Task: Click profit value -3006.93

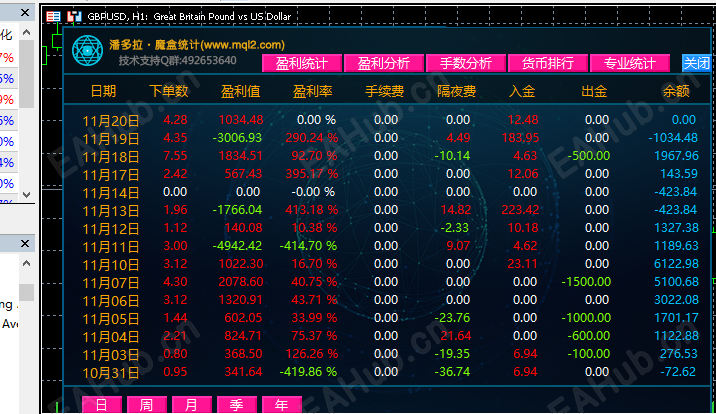Action: (x=237, y=138)
